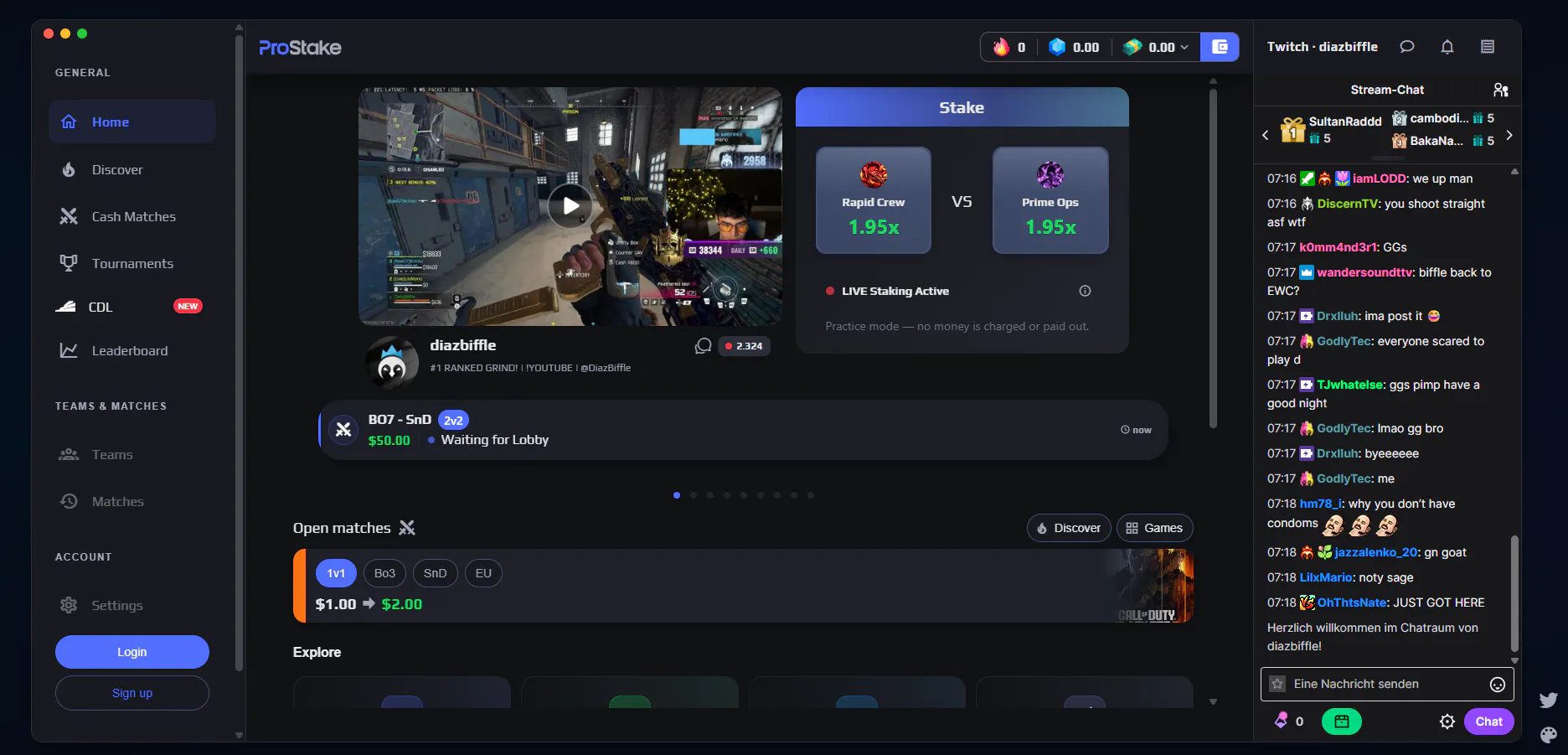
Task: Open the staking info icon
Action: point(1085,291)
